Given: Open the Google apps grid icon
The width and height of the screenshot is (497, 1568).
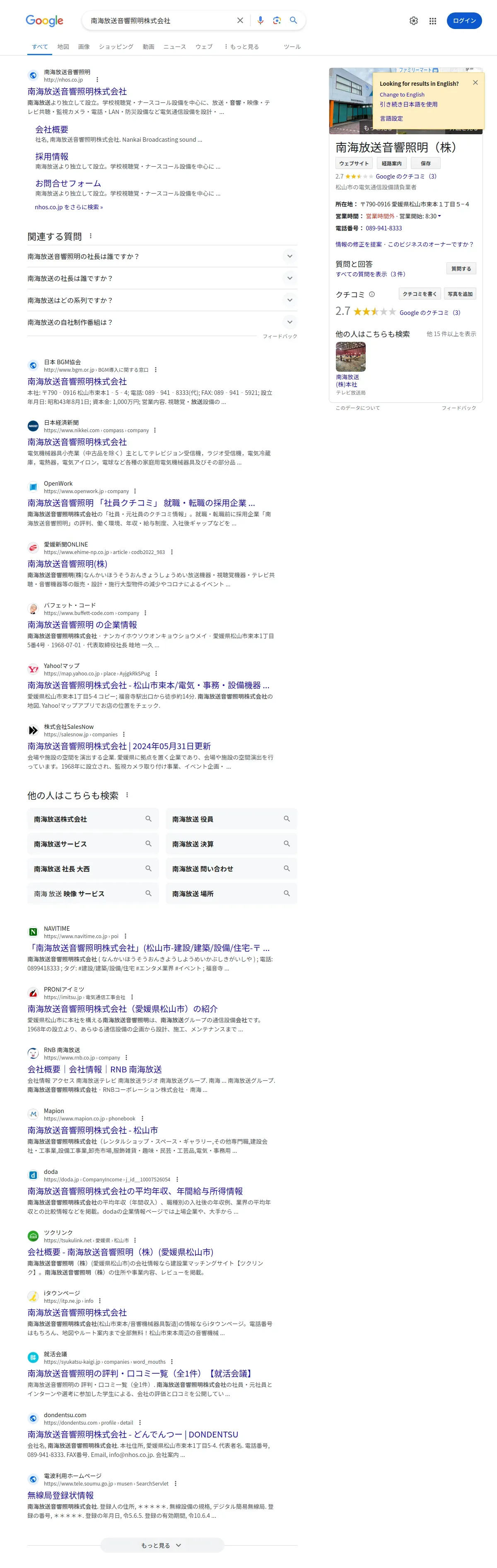Looking at the screenshot, I should point(432,21).
